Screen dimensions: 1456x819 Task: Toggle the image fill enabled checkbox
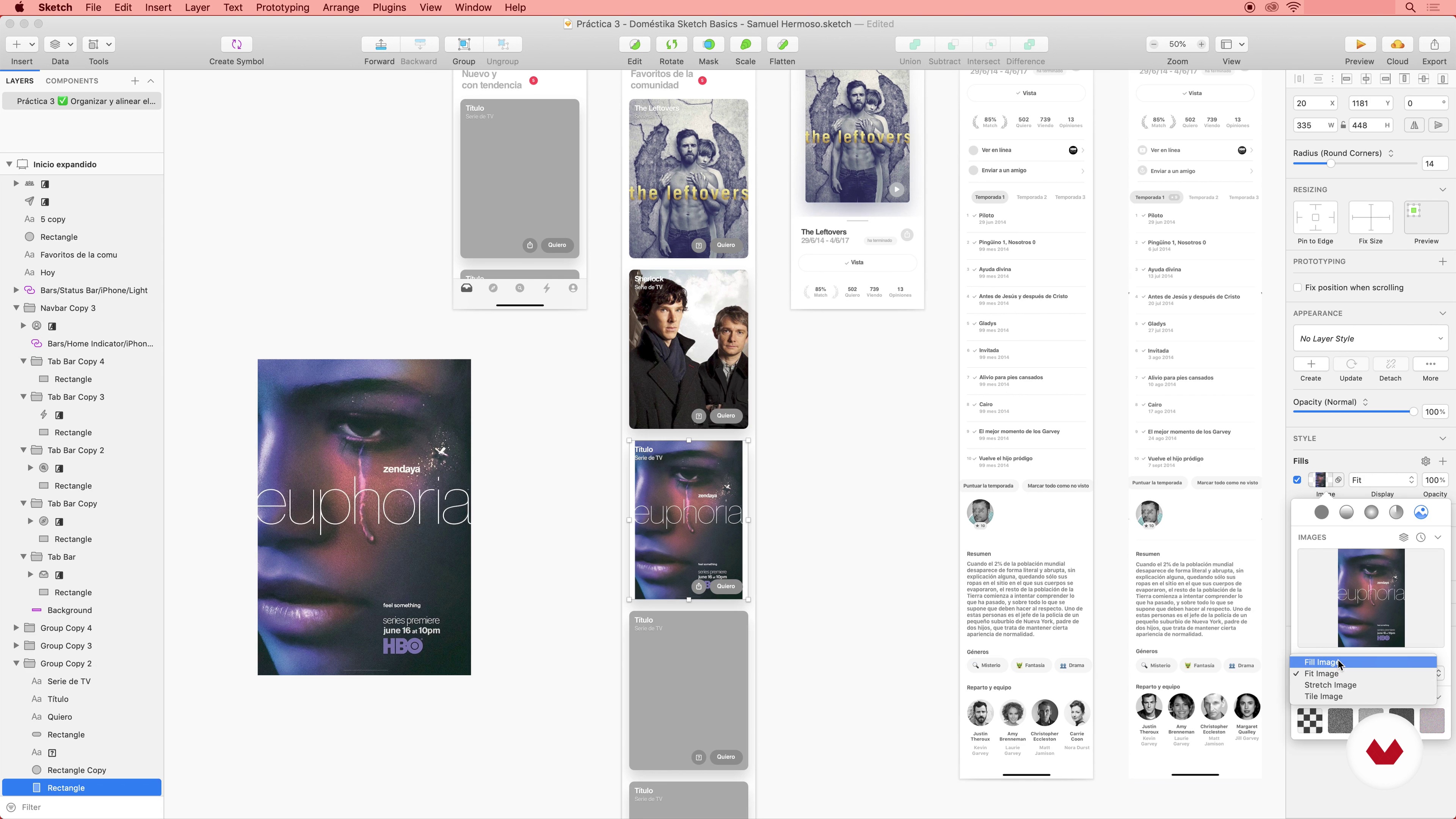tap(1298, 480)
